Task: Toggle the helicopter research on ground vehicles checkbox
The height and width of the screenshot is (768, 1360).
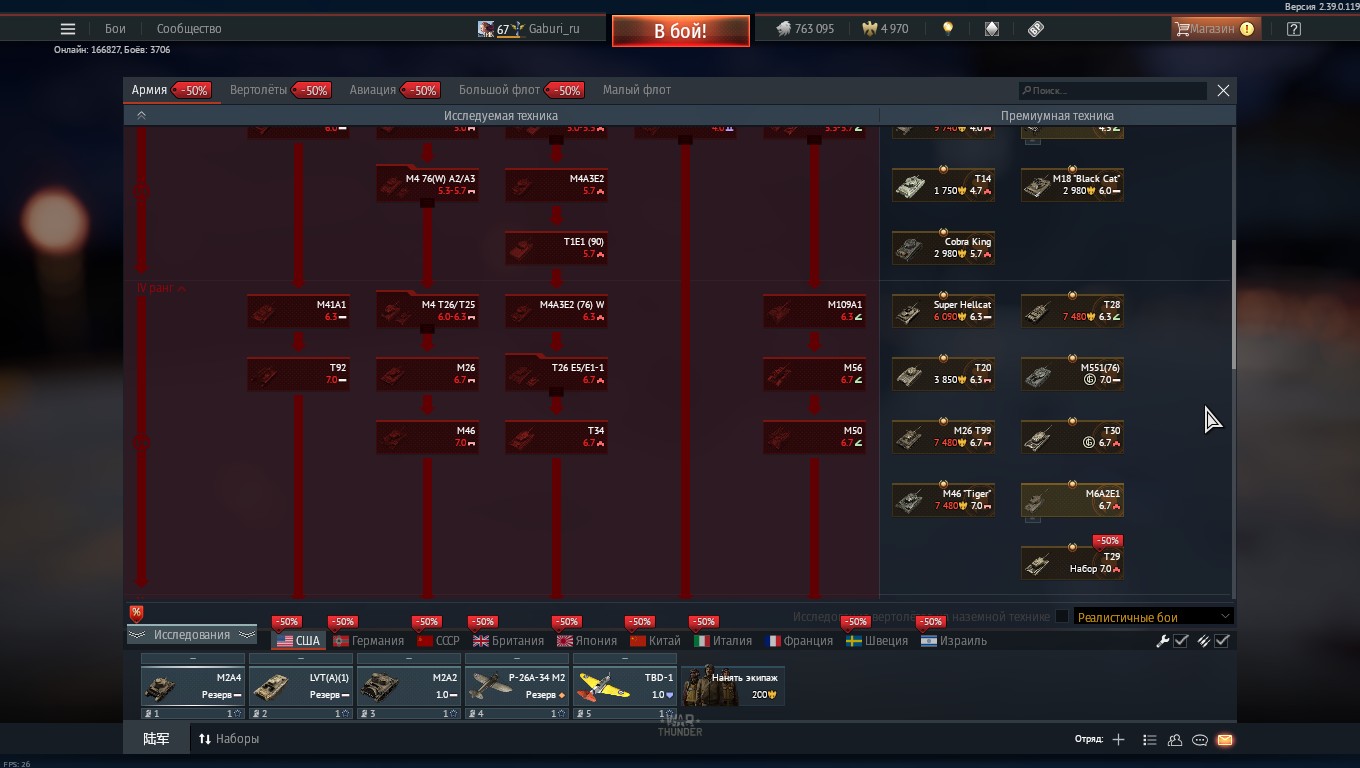Action: [x=1062, y=617]
